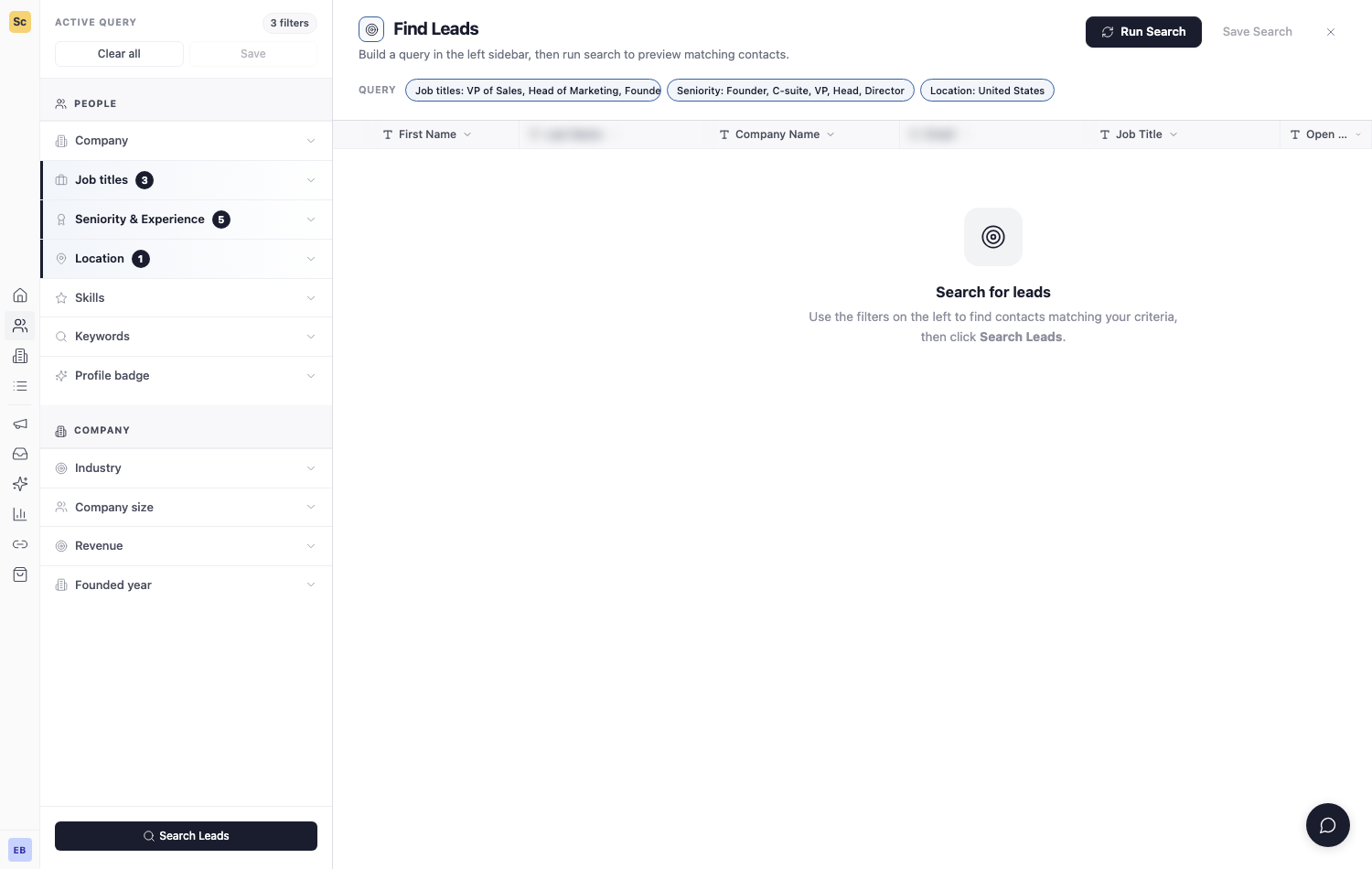The width and height of the screenshot is (1372, 869).
Task: Expand the Industry filter
Action: coord(187,468)
